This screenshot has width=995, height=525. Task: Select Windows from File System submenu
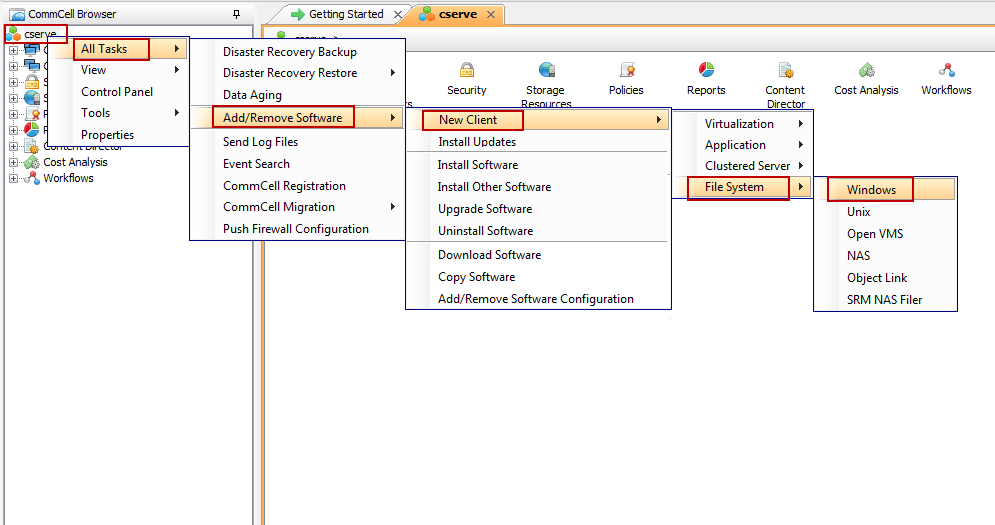tap(871, 190)
